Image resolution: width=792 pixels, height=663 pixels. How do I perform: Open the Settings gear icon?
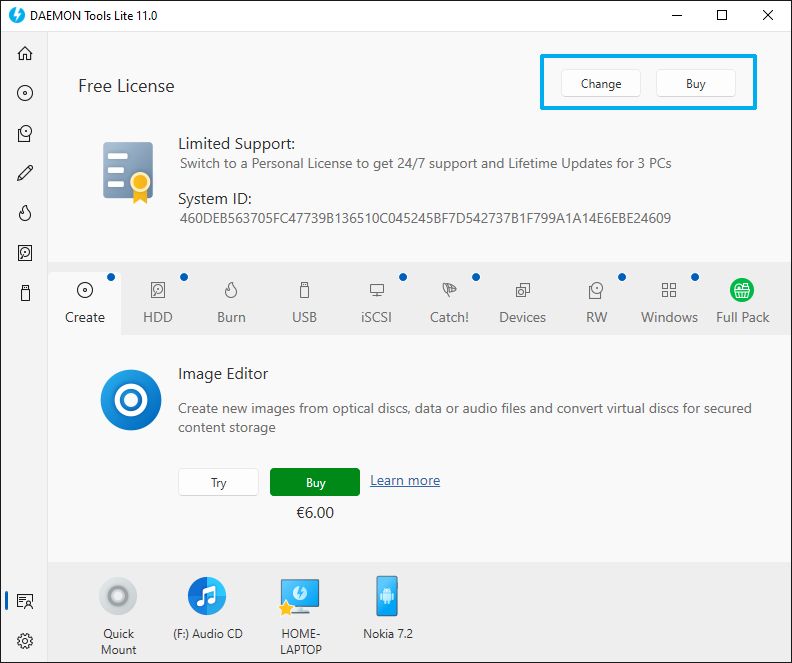click(x=25, y=641)
